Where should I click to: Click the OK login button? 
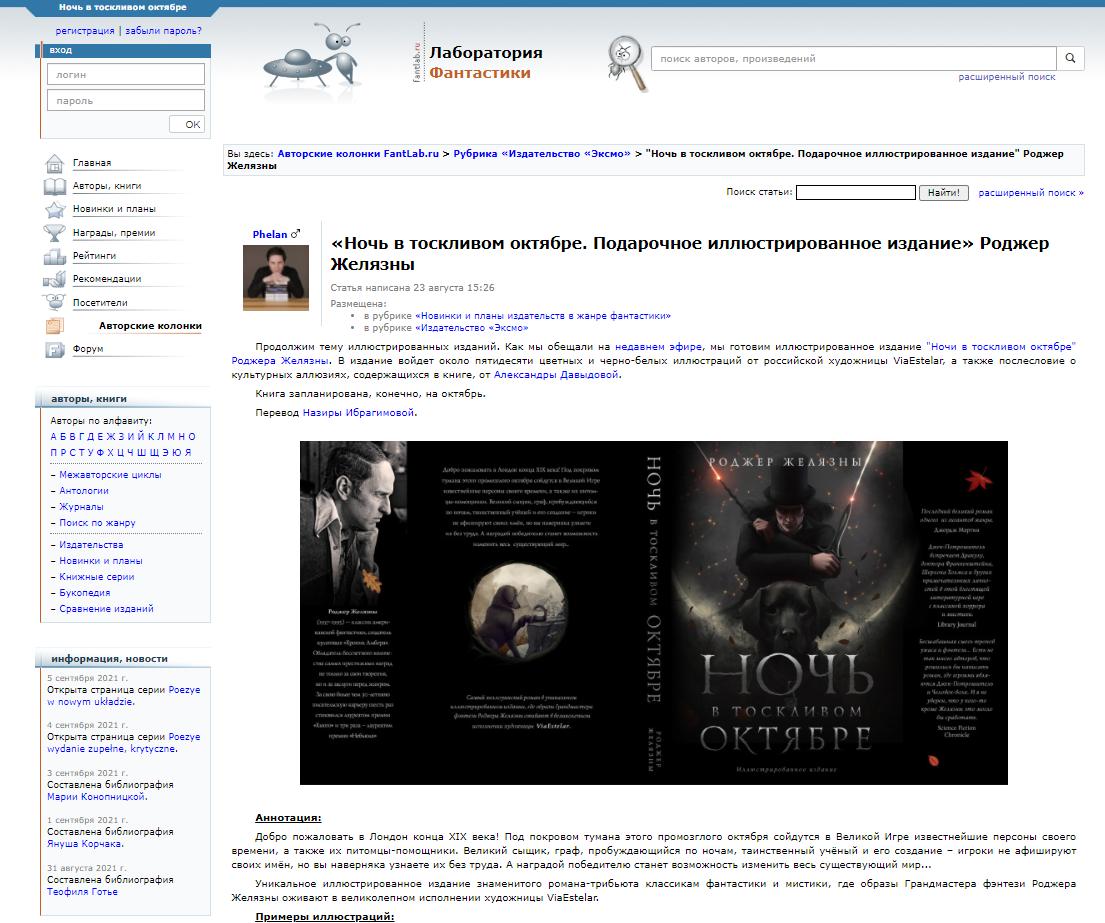tap(187, 125)
